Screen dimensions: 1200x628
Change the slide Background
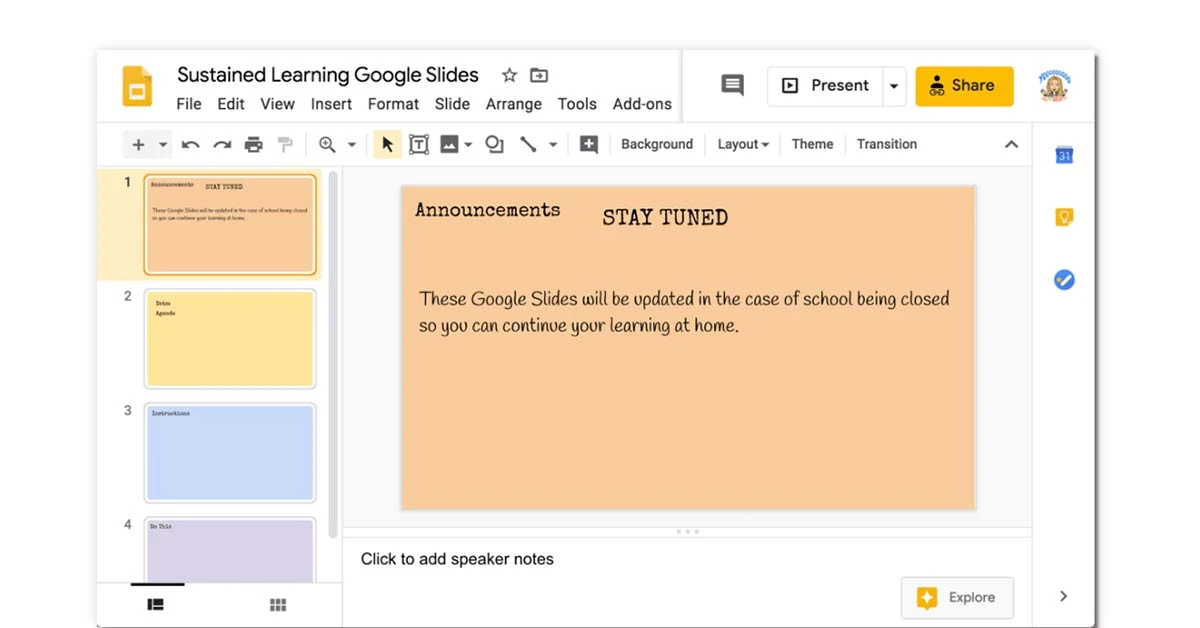coord(657,144)
